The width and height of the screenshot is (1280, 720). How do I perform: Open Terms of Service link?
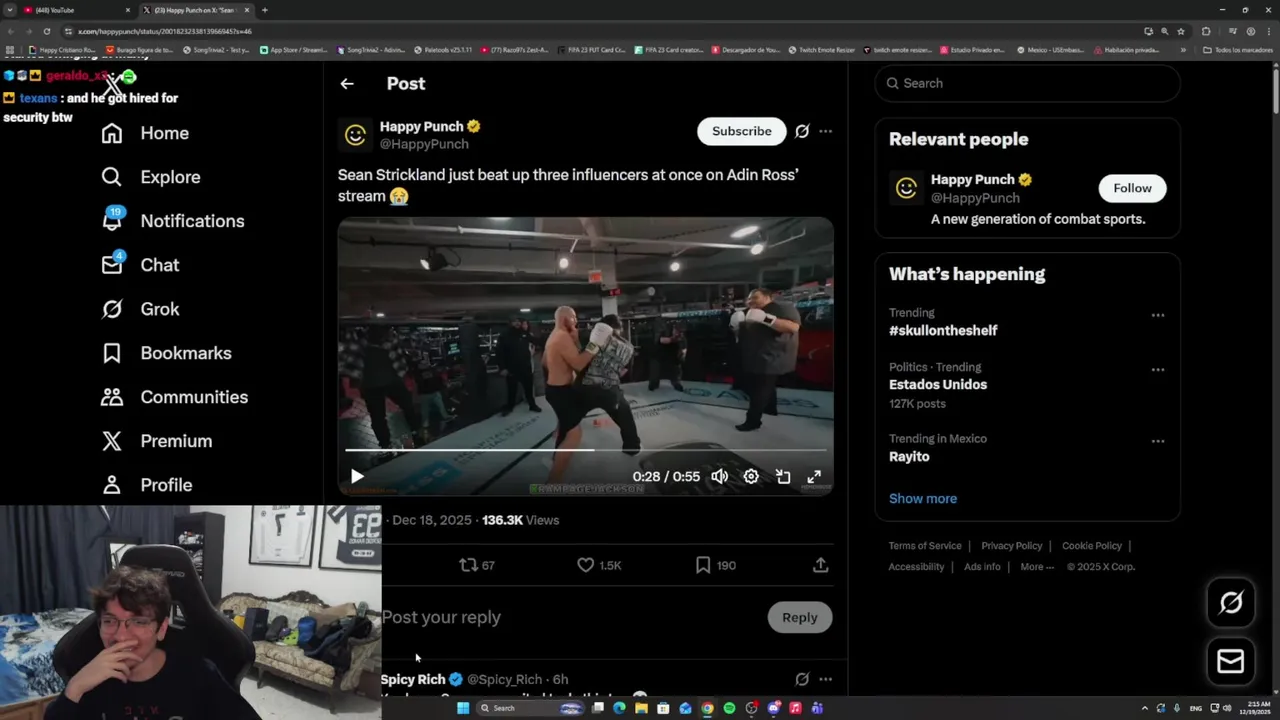pos(925,546)
